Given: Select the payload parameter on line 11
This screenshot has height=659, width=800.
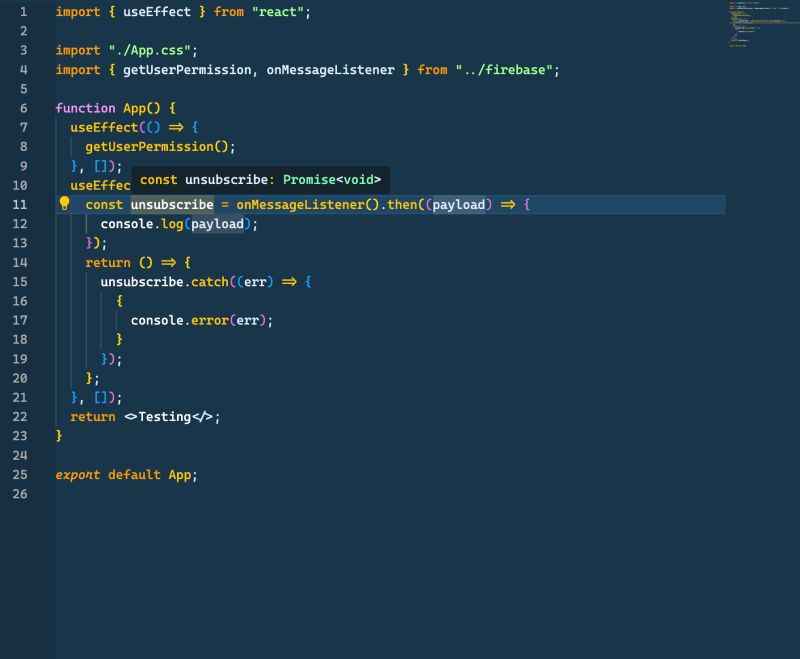Looking at the screenshot, I should coord(460,204).
